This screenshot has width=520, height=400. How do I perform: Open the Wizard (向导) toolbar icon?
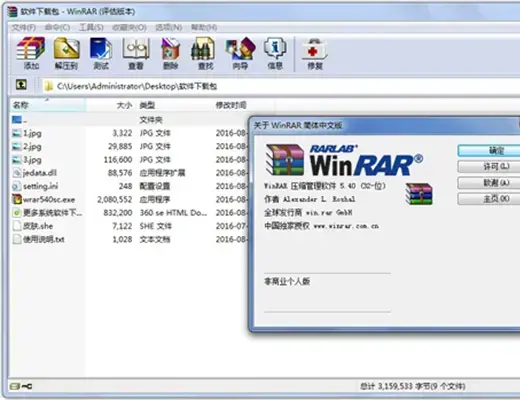click(240, 48)
